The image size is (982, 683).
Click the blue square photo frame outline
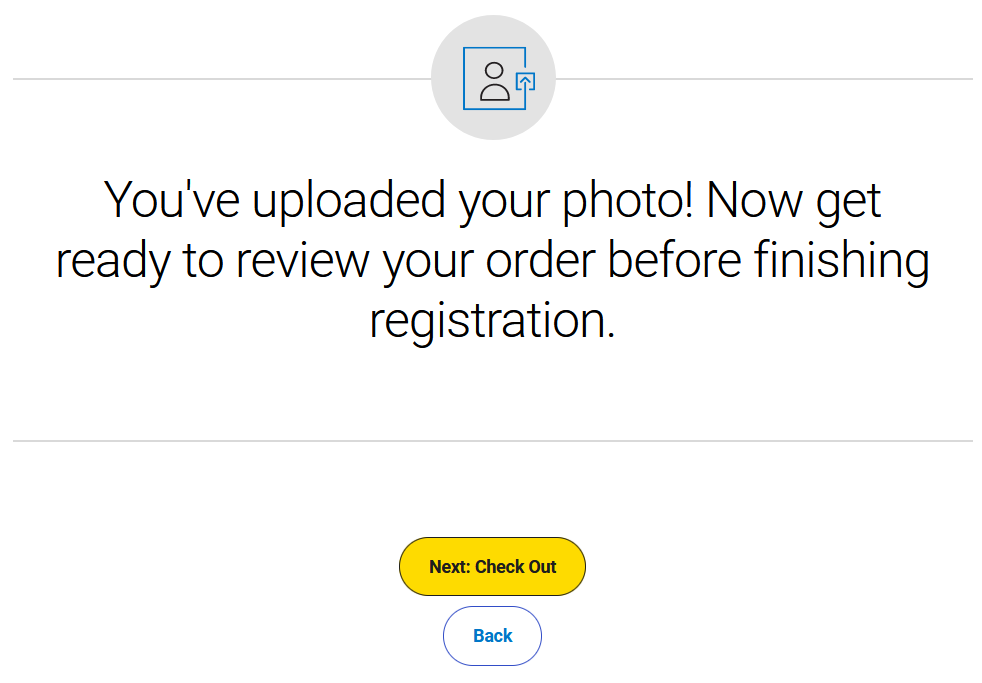click(467, 78)
